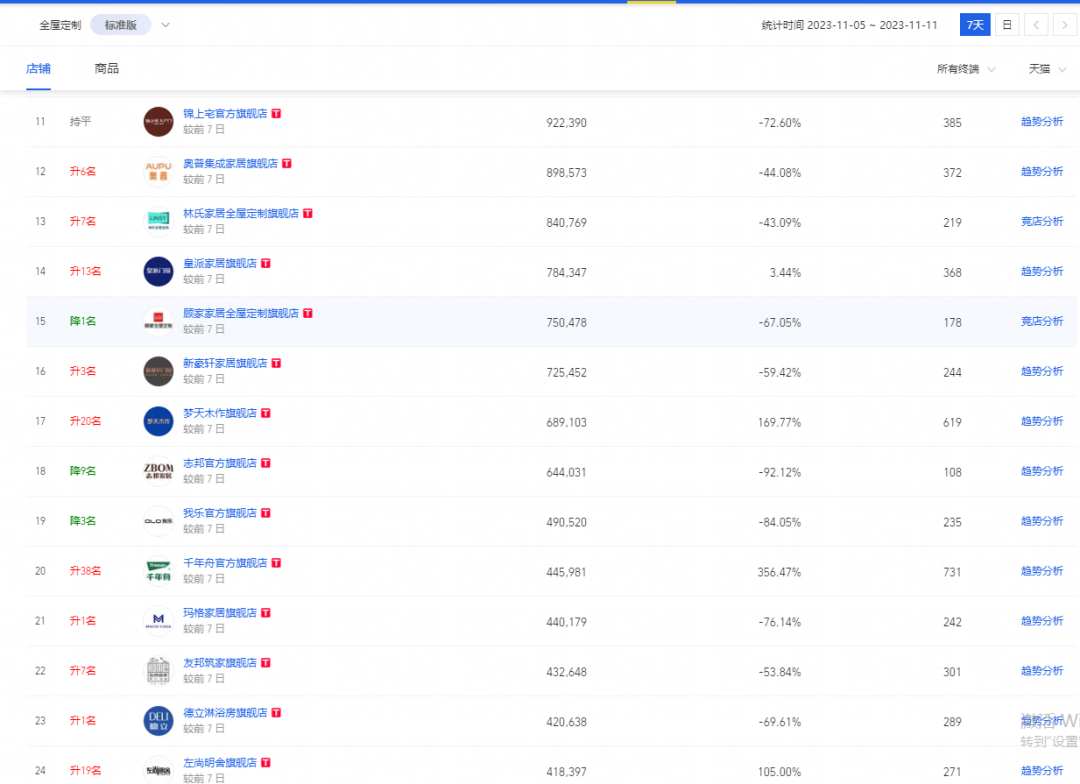Viewport: 1080px width, 784px height.
Task: Click Tmall badge beside 奥普集成家居旗舰店
Action: click(x=287, y=163)
